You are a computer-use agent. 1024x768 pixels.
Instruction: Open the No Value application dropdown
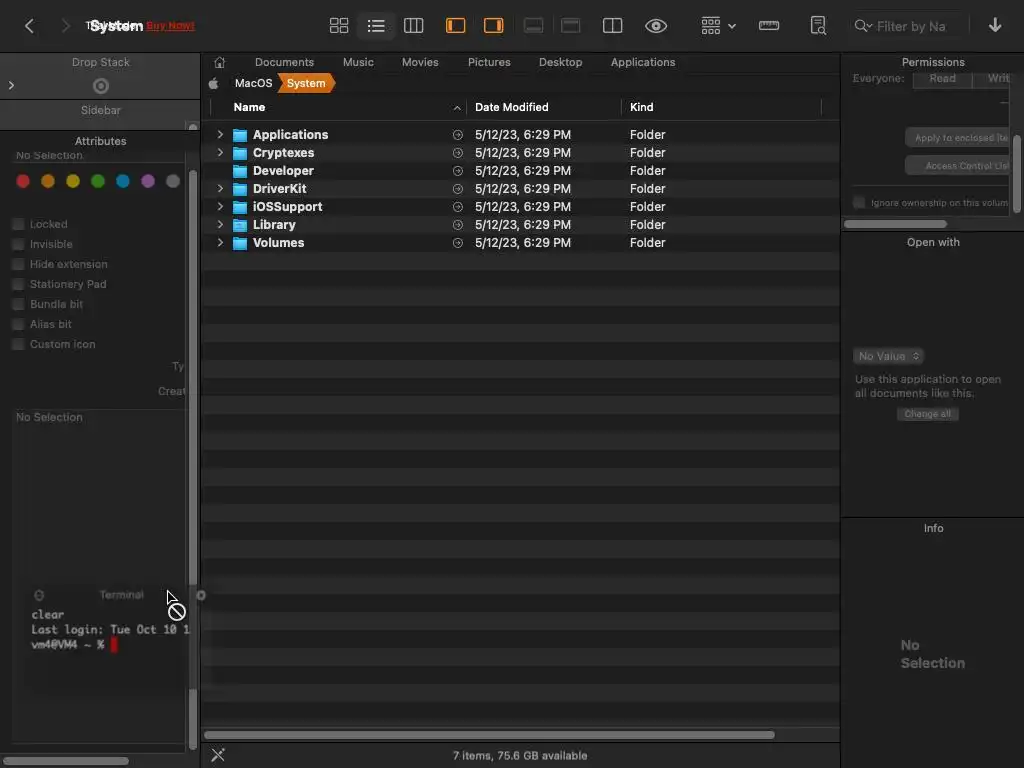[889, 356]
